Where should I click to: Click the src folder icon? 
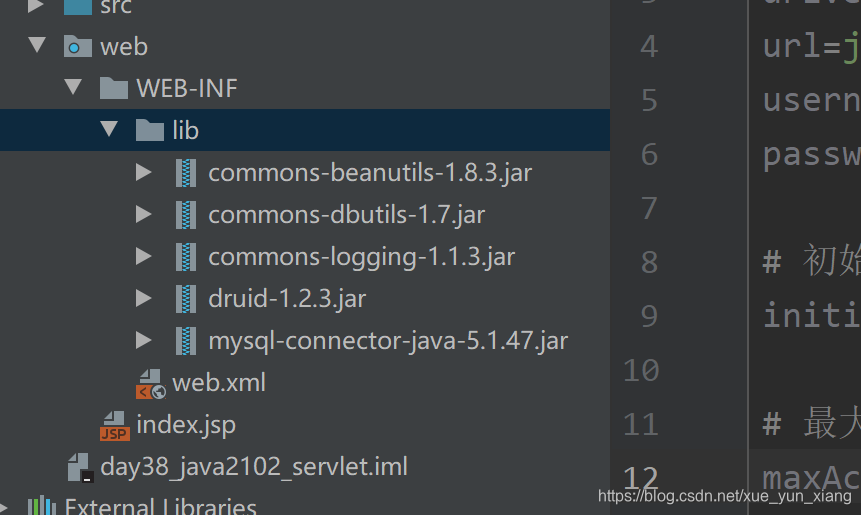[77, 7]
